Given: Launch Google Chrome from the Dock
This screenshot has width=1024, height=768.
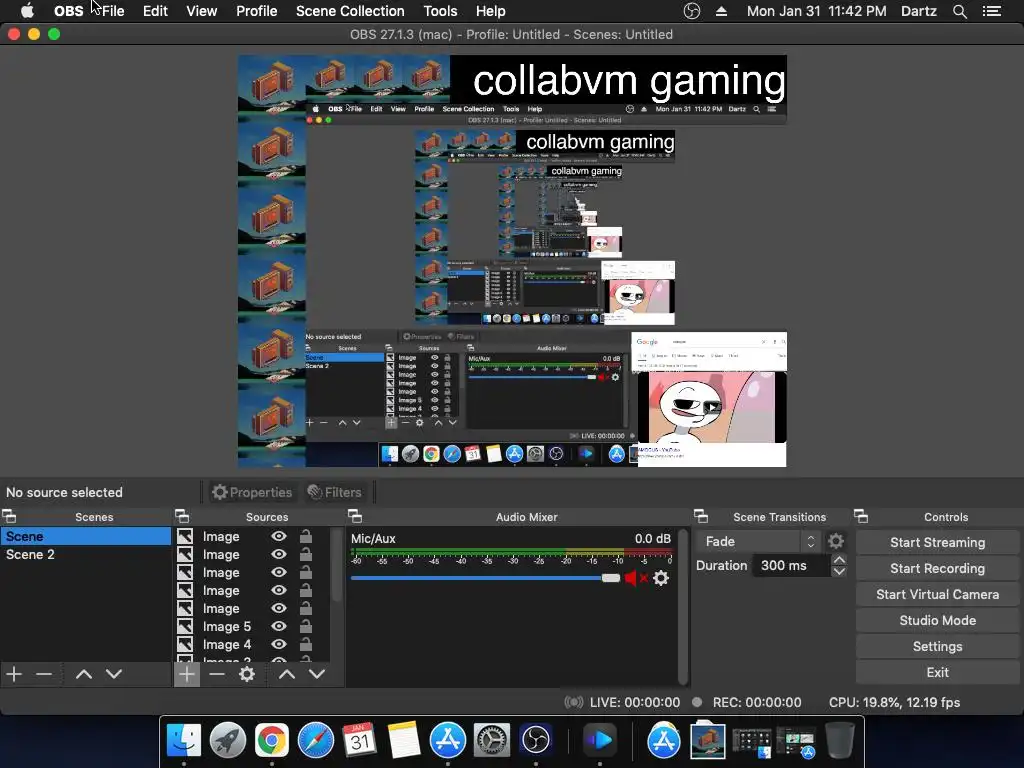Looking at the screenshot, I should [x=272, y=740].
